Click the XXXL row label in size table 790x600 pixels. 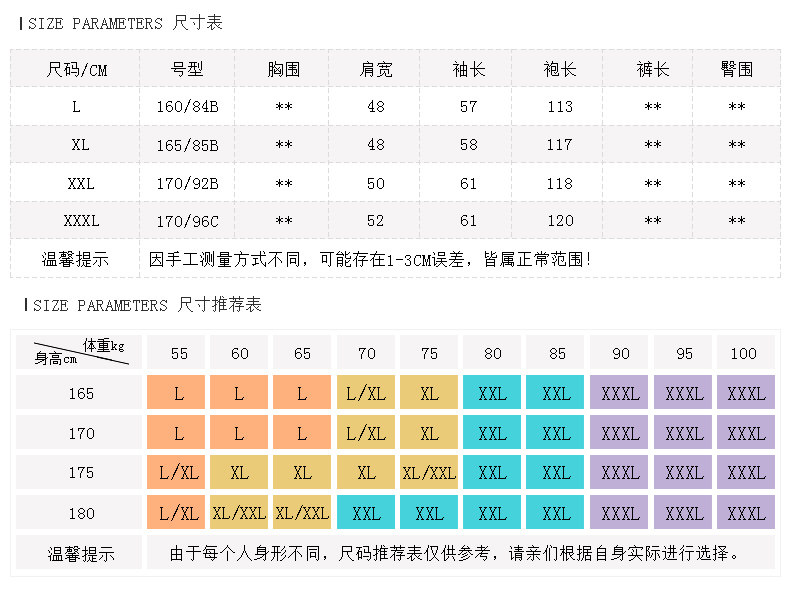pos(81,221)
